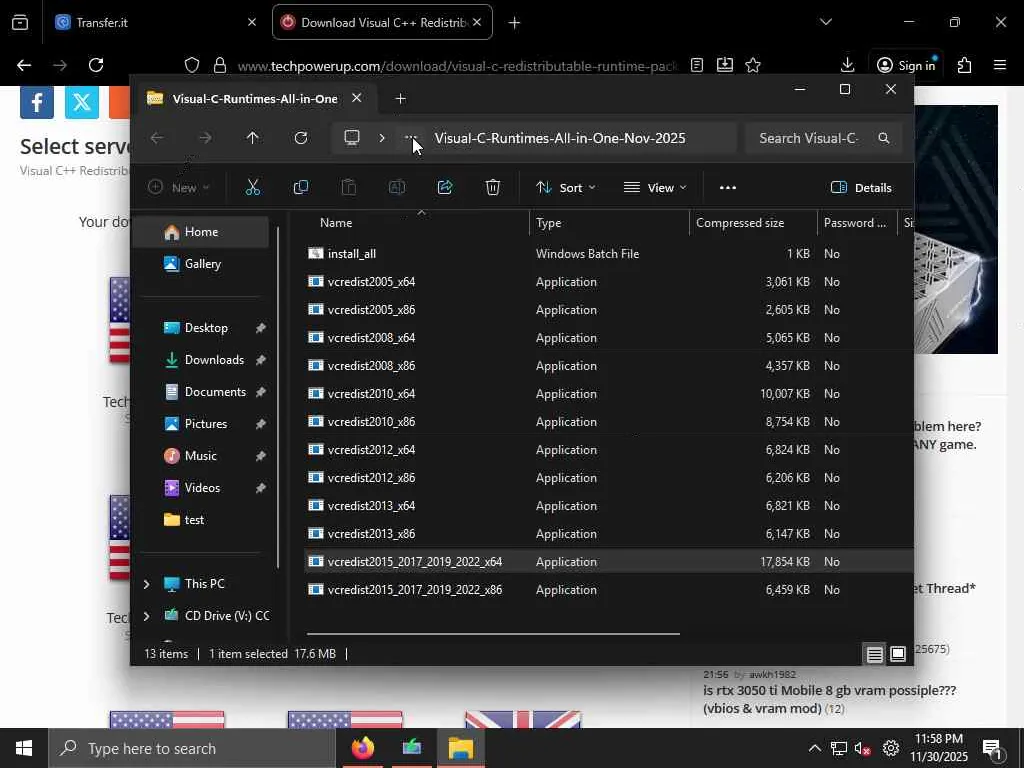
Task: Add a new Explorer tab
Action: click(400, 99)
